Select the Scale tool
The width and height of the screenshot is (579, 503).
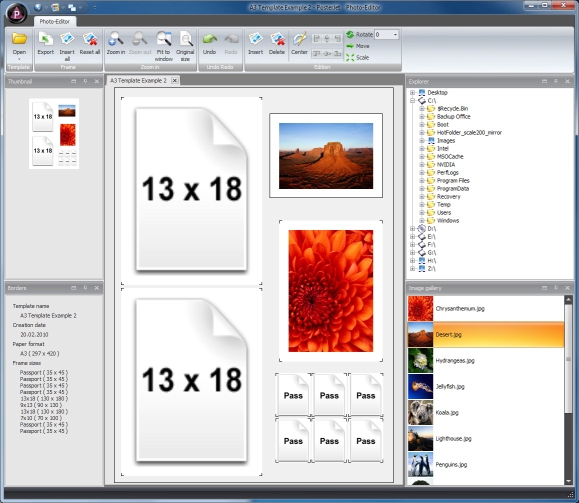358,58
